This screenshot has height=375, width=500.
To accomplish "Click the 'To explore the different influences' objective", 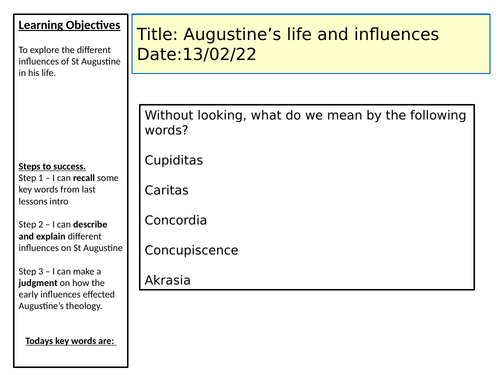I will 69,61.
